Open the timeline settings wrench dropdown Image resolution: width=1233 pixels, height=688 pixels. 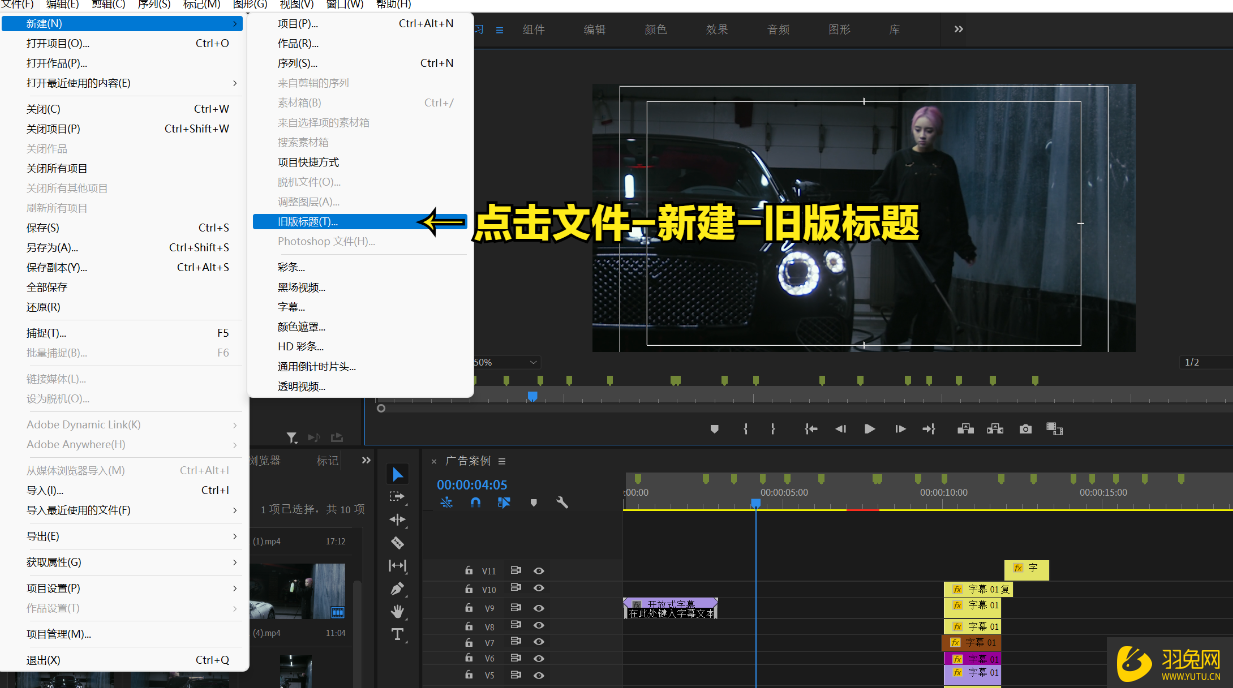point(562,502)
